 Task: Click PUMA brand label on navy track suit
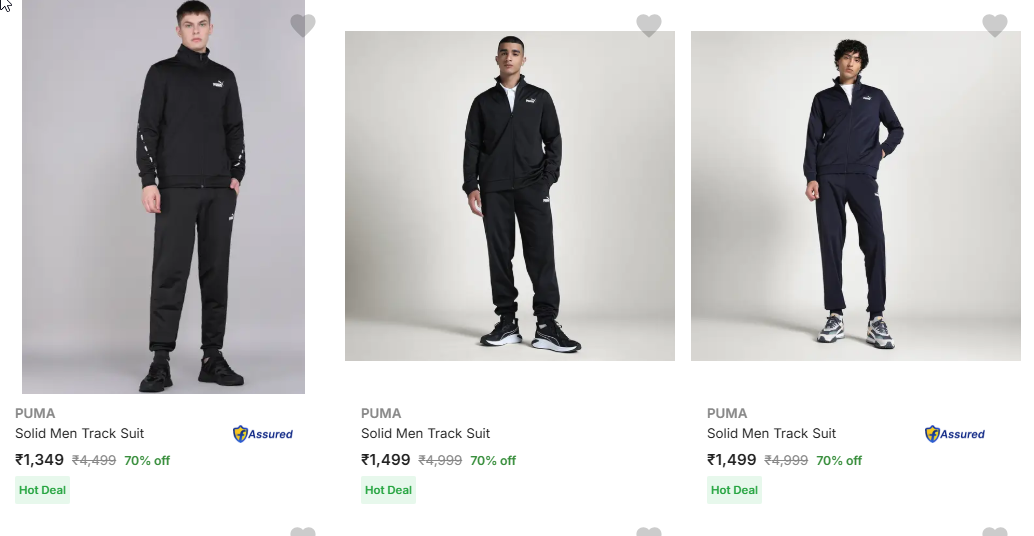pos(727,413)
